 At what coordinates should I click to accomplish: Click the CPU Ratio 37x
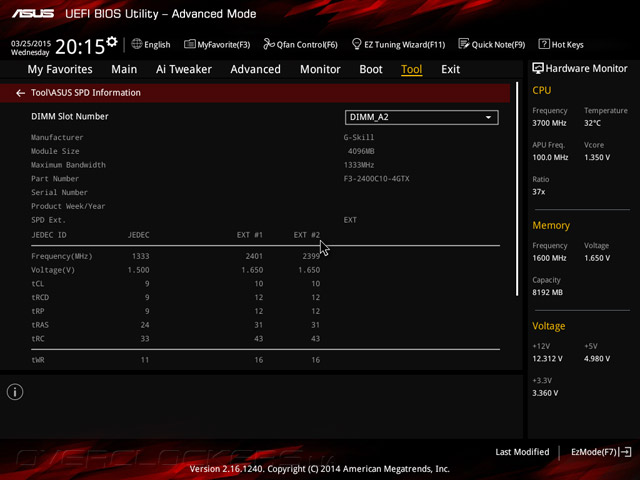538,192
